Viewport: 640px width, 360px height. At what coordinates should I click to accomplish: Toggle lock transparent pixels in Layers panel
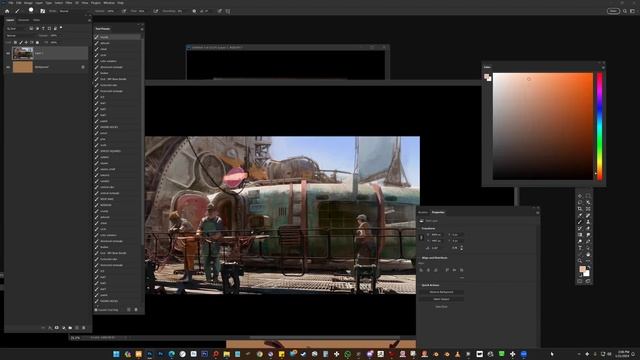15,42
